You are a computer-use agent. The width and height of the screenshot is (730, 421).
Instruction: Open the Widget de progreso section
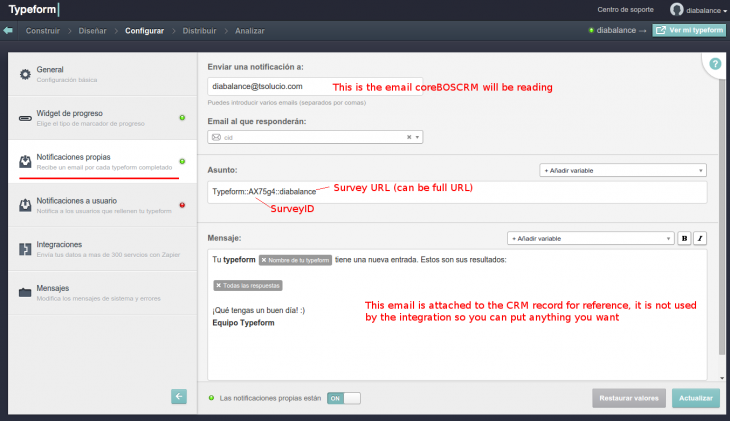click(x=102, y=118)
